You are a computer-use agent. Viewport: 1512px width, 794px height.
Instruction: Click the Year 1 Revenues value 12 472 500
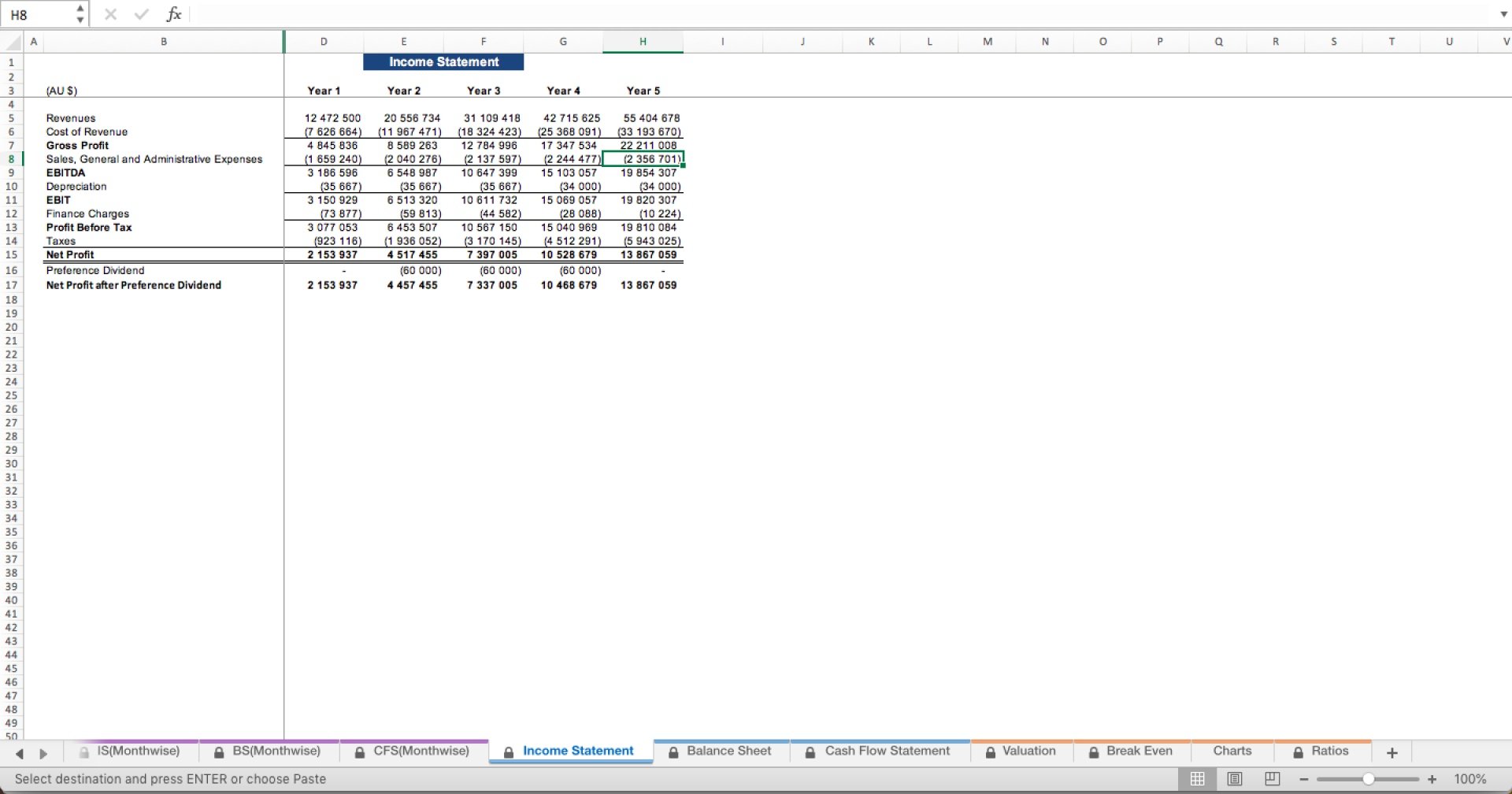pos(332,118)
